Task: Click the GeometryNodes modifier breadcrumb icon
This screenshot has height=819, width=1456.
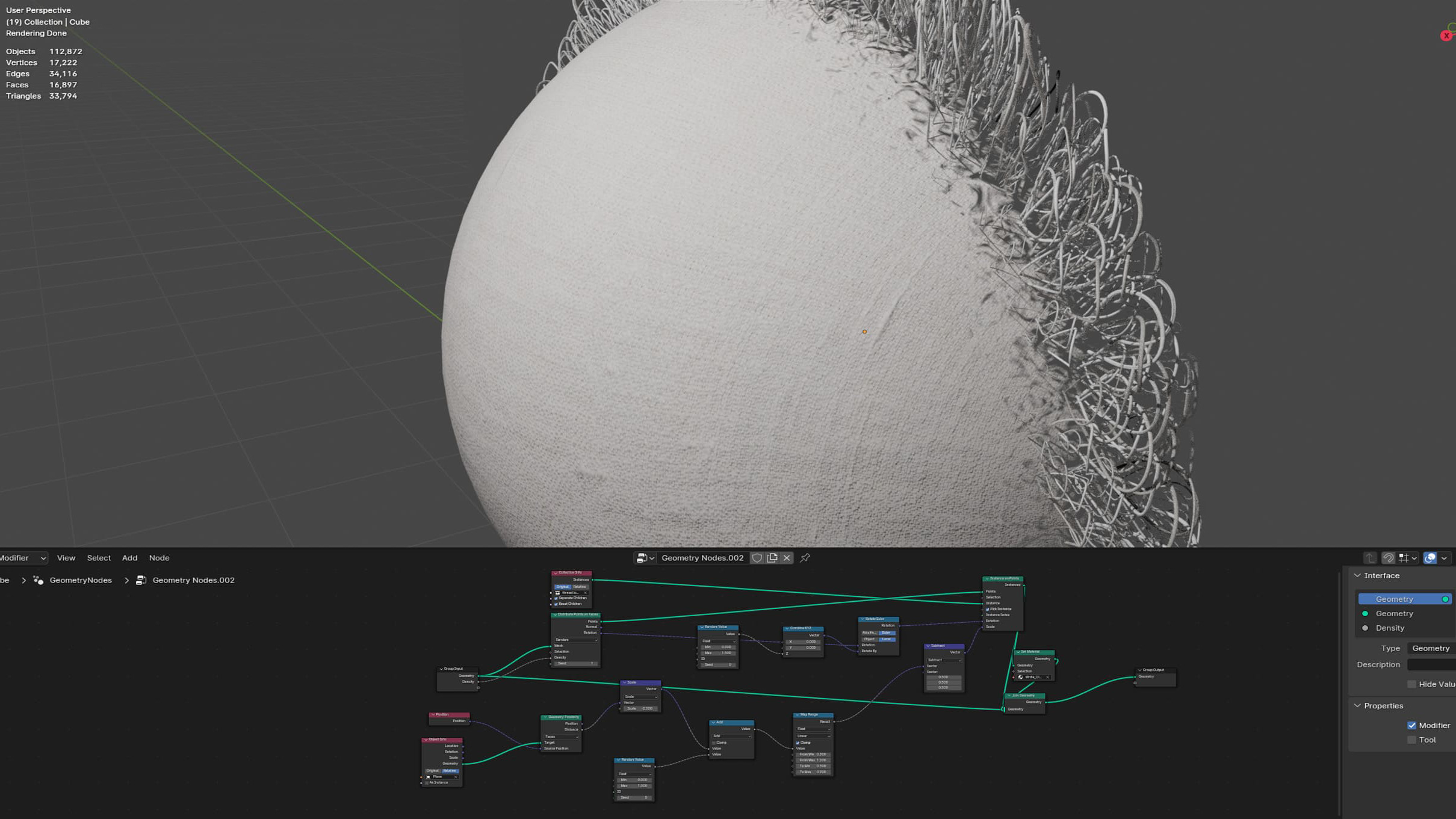Action: [38, 580]
